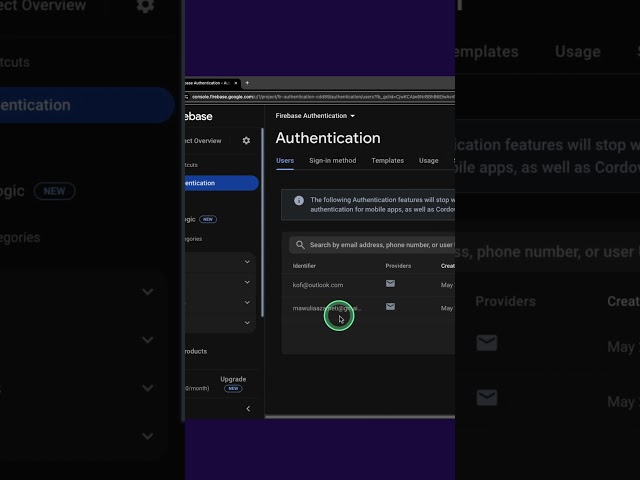Expand the second sidebar category chevron

pyautogui.click(x=247, y=282)
